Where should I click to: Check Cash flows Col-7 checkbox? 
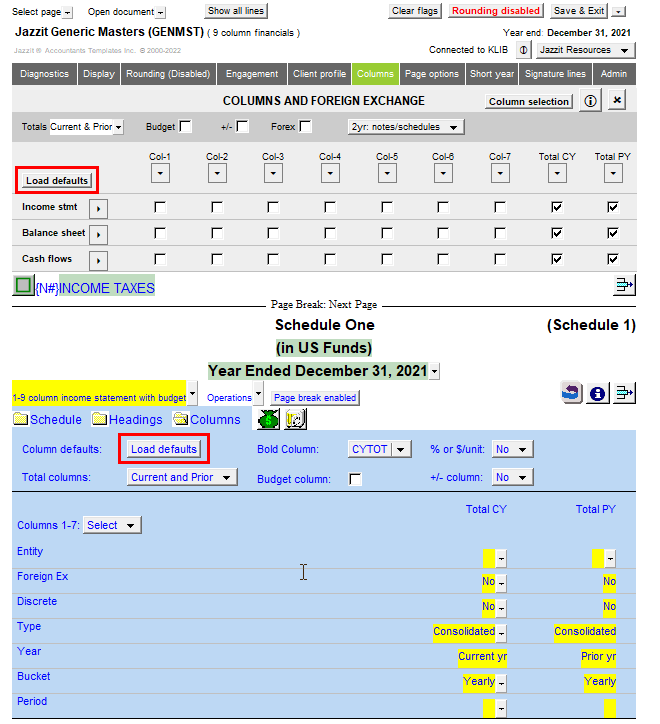coord(500,259)
